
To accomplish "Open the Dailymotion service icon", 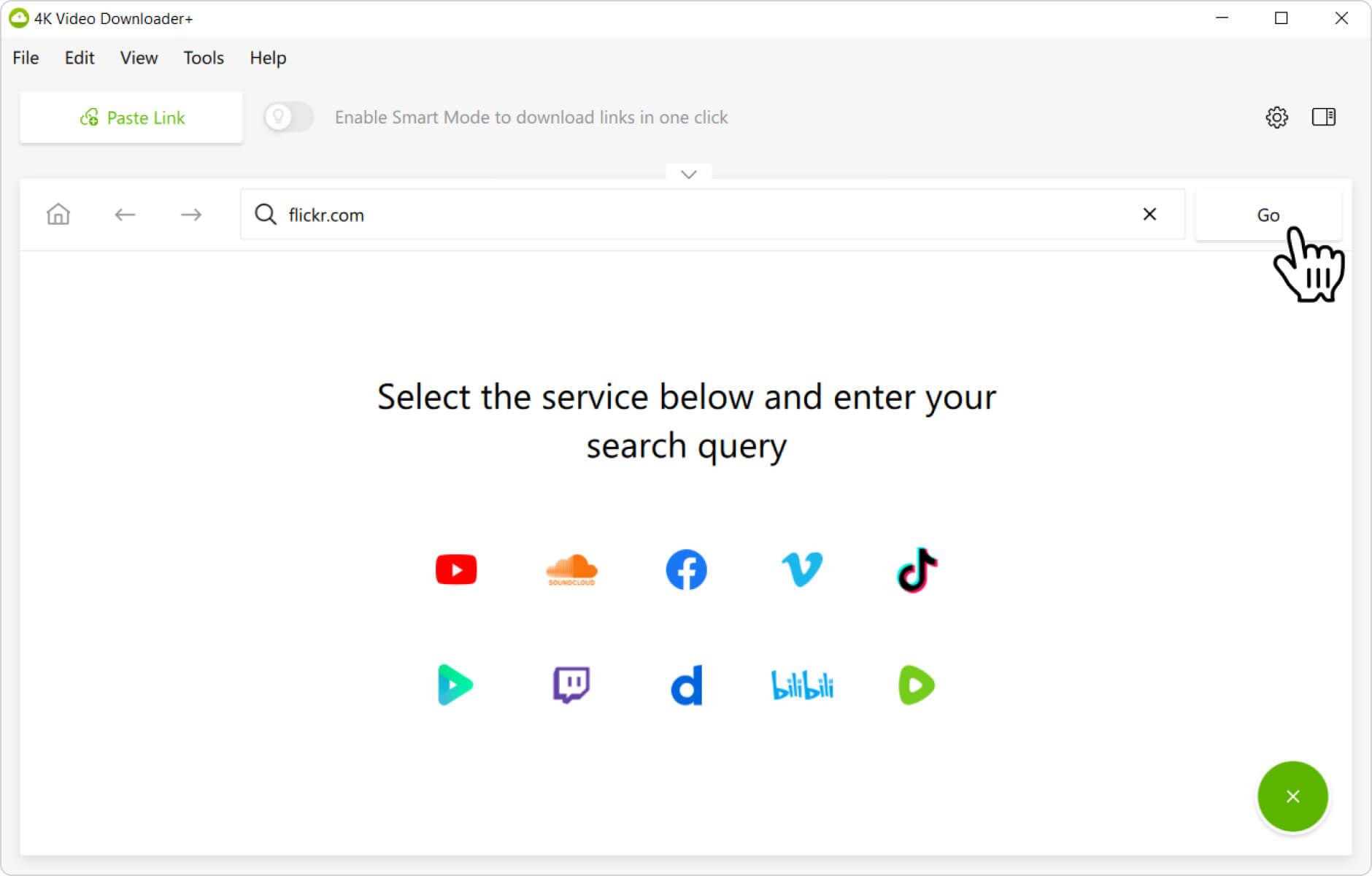I will pos(687,685).
